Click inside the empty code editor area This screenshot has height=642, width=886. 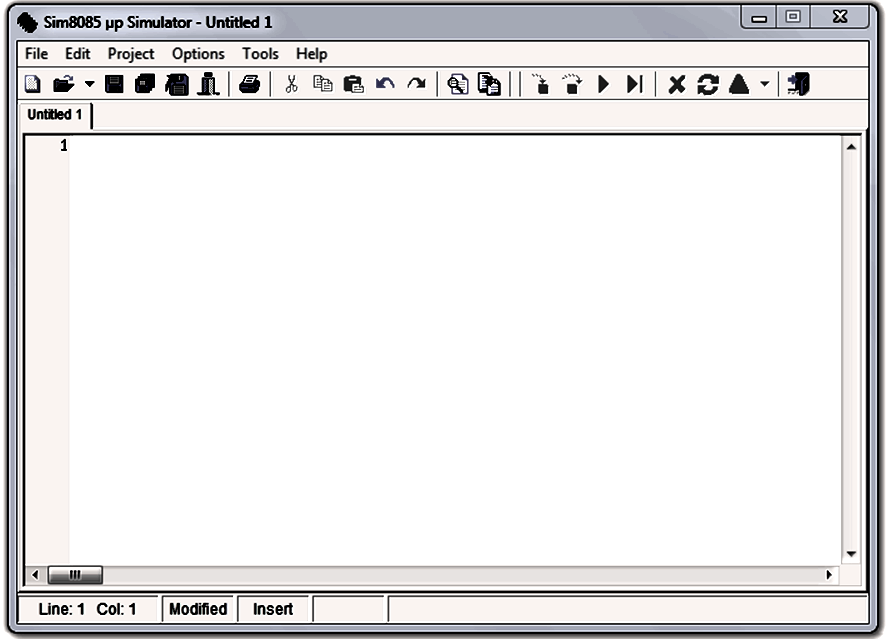coord(455,350)
